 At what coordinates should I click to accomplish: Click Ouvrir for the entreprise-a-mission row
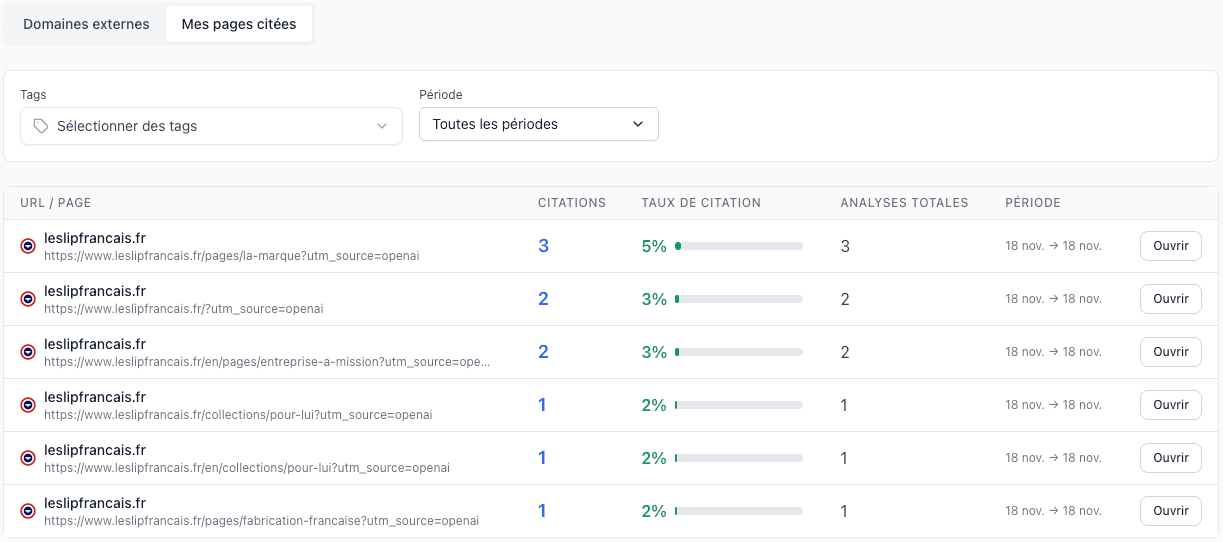1171,352
